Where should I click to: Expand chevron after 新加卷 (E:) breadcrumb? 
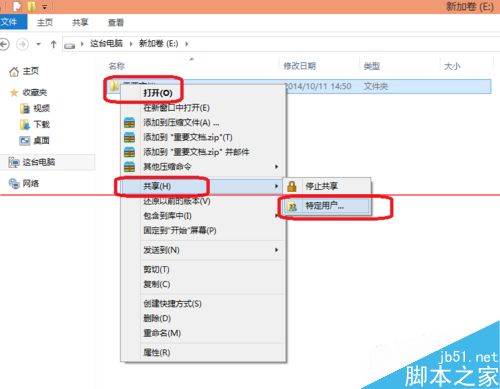point(187,44)
